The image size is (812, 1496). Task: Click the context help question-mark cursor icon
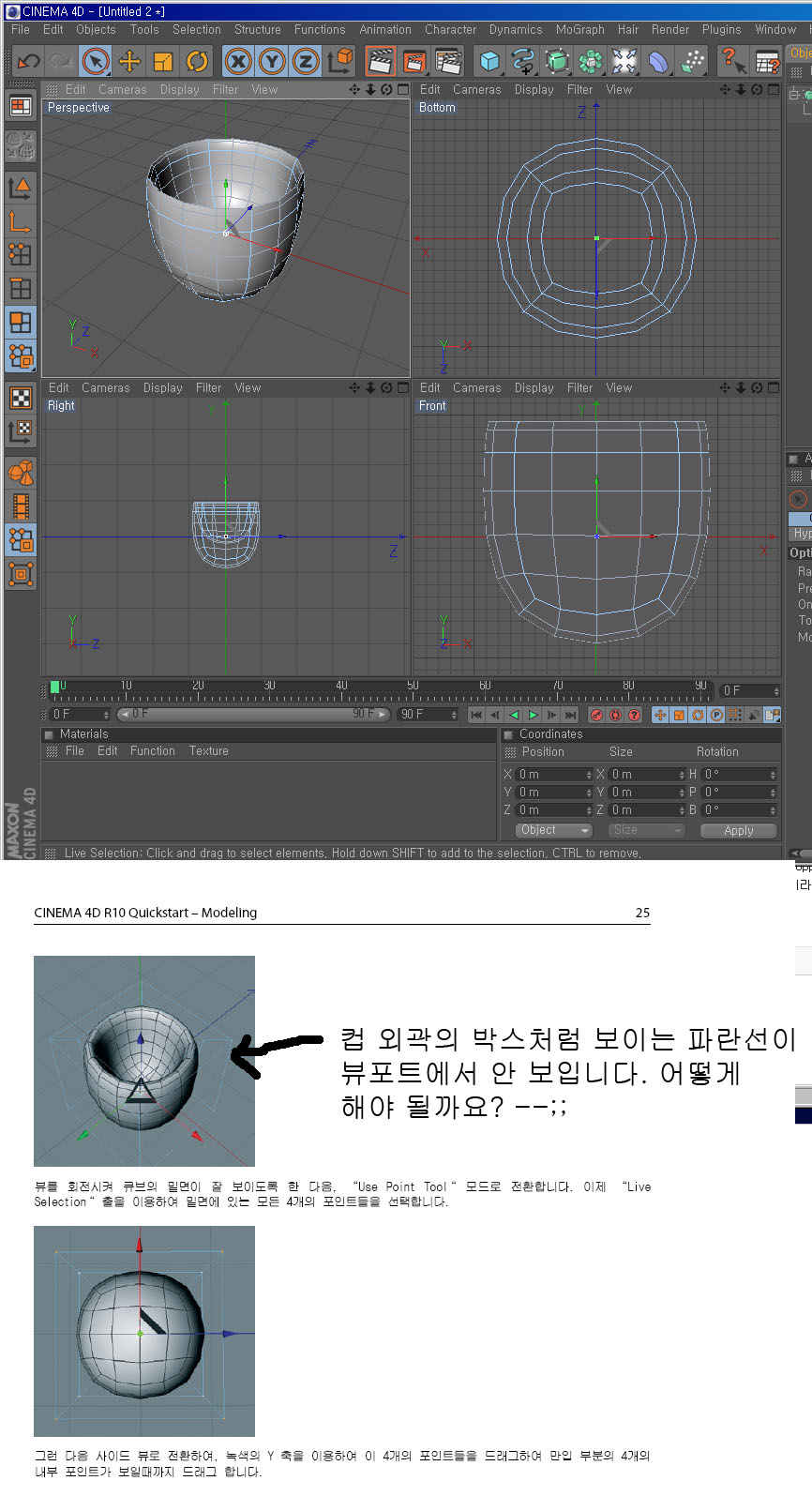click(x=733, y=61)
